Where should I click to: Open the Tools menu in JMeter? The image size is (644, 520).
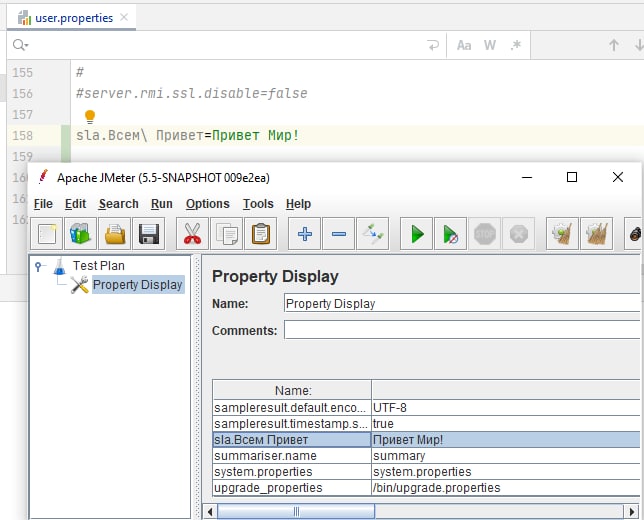tap(258, 204)
